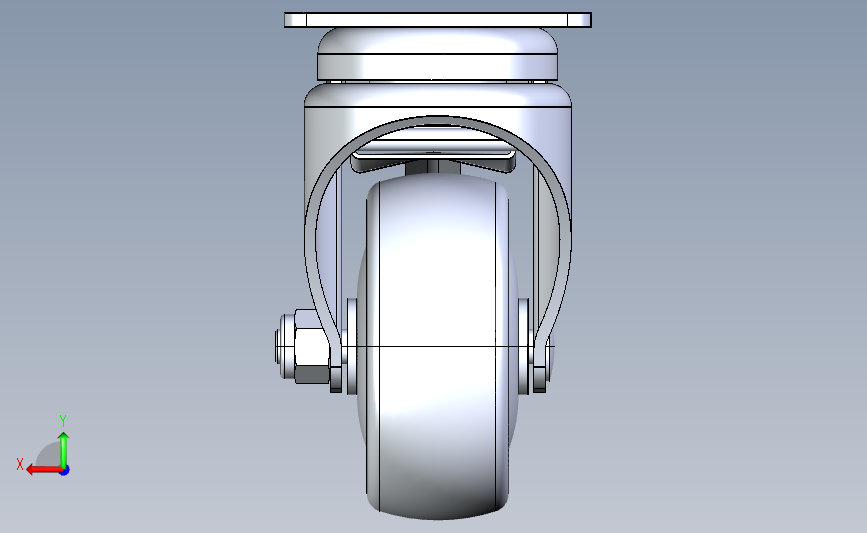Select the swivel bearing housing below the top plate
867x533 pixels.
437,54
